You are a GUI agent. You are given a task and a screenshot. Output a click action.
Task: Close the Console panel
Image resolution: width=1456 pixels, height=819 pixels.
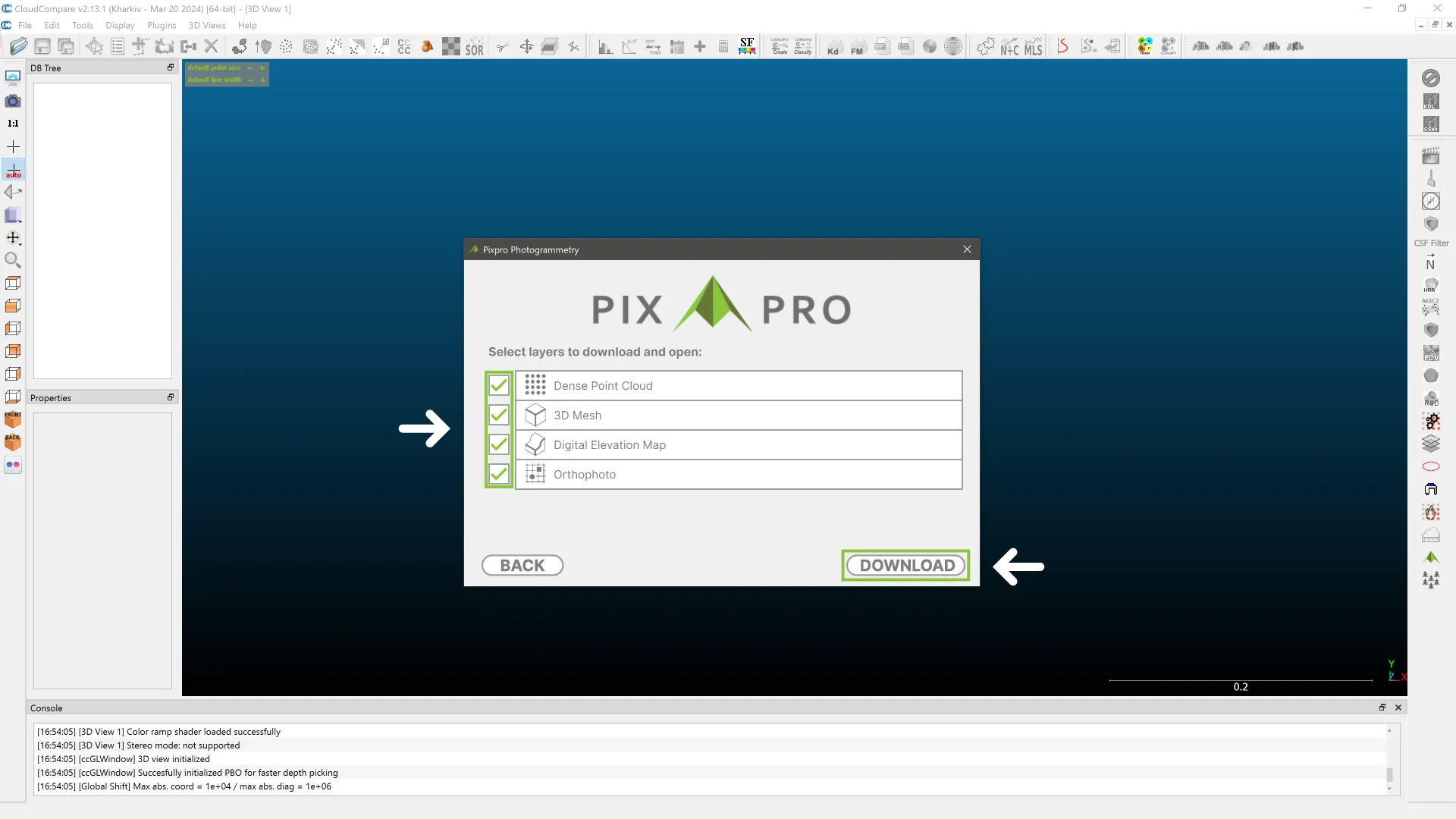tap(1398, 708)
